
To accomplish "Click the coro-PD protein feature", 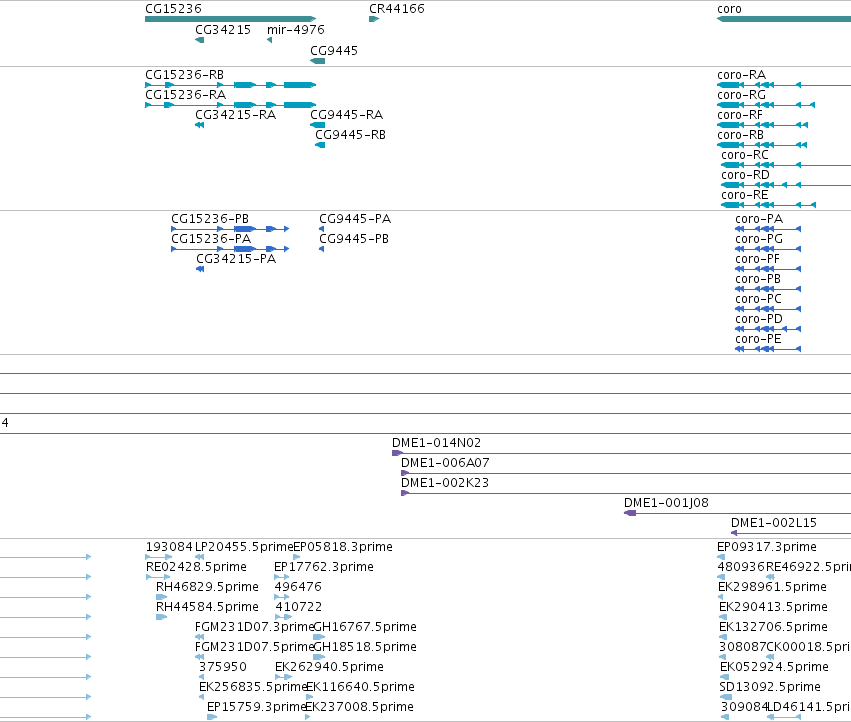I will pos(768,329).
